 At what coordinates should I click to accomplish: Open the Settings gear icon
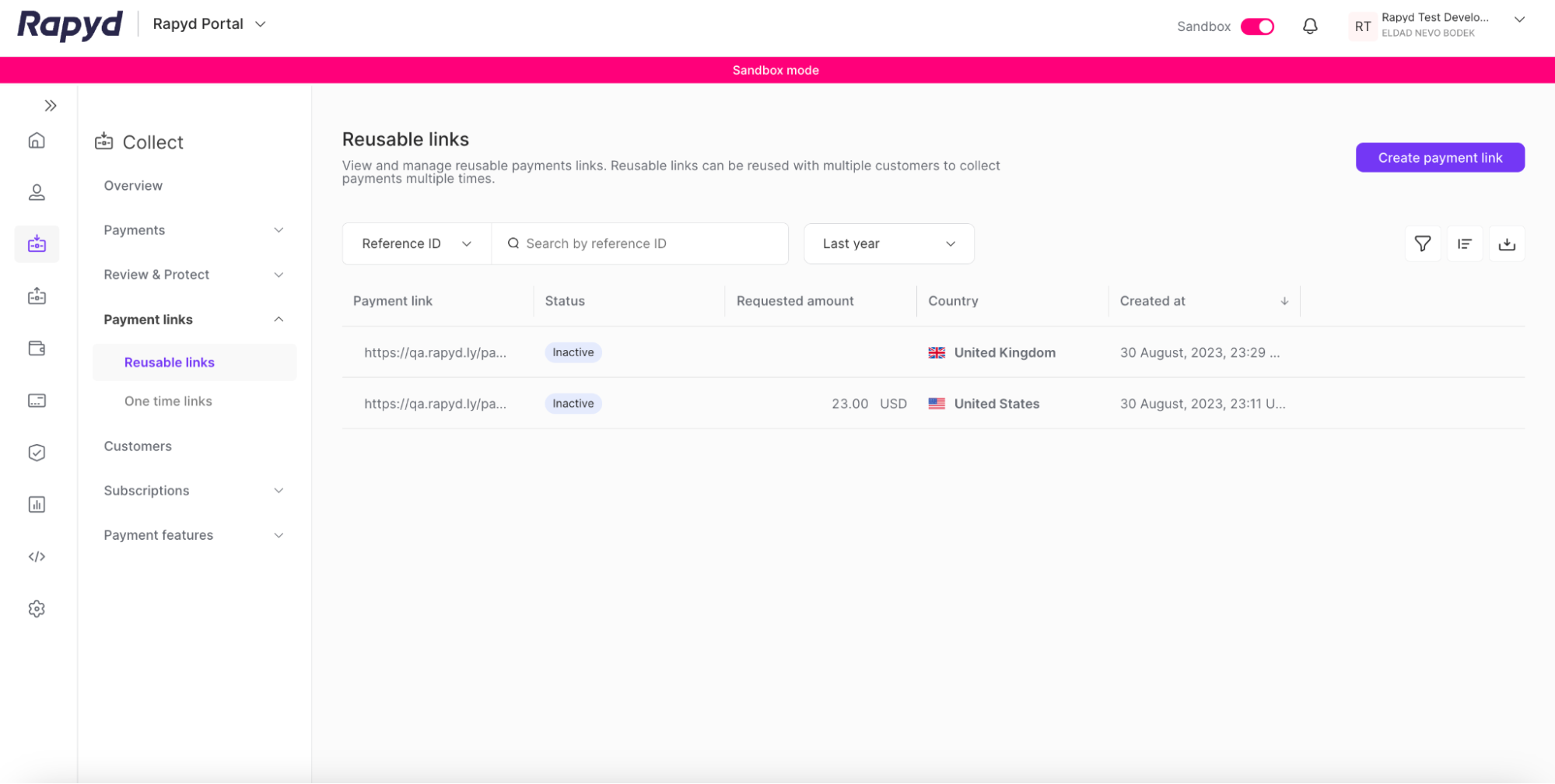(37, 609)
